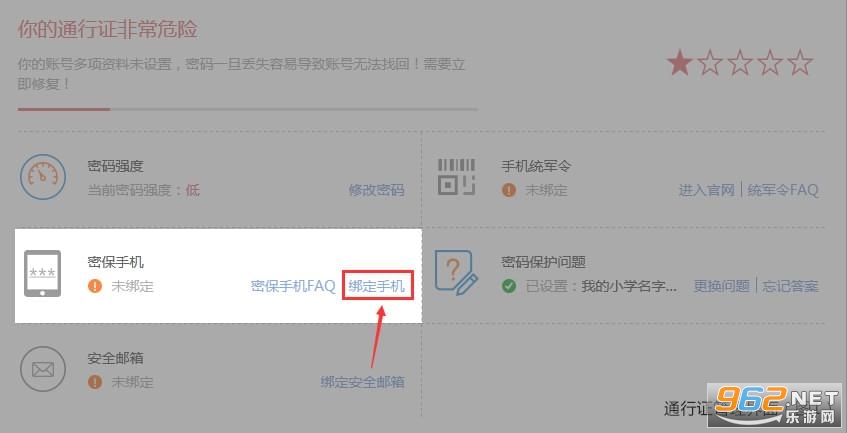Click orange warning icon under 手机统军令
The image size is (847, 433).
(x=509, y=190)
